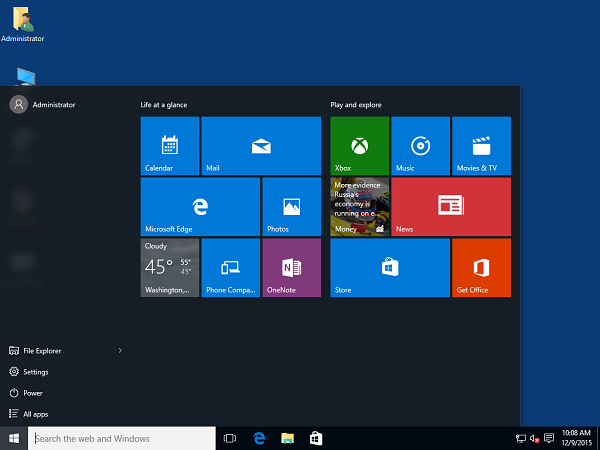Open the Phone Companion tile
600x450 pixels.
pos(231,267)
